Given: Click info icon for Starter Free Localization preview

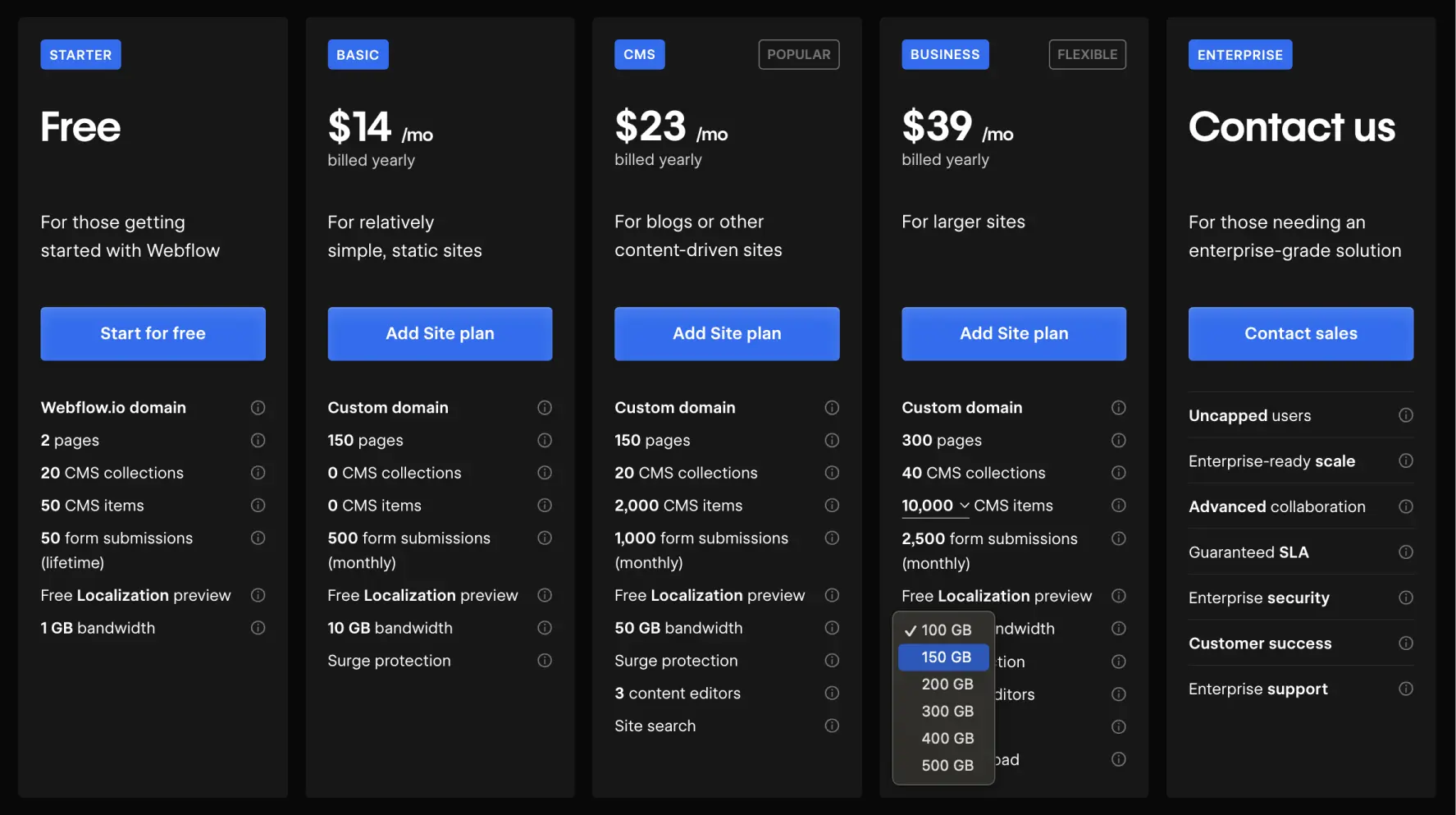Looking at the screenshot, I should click(x=258, y=595).
